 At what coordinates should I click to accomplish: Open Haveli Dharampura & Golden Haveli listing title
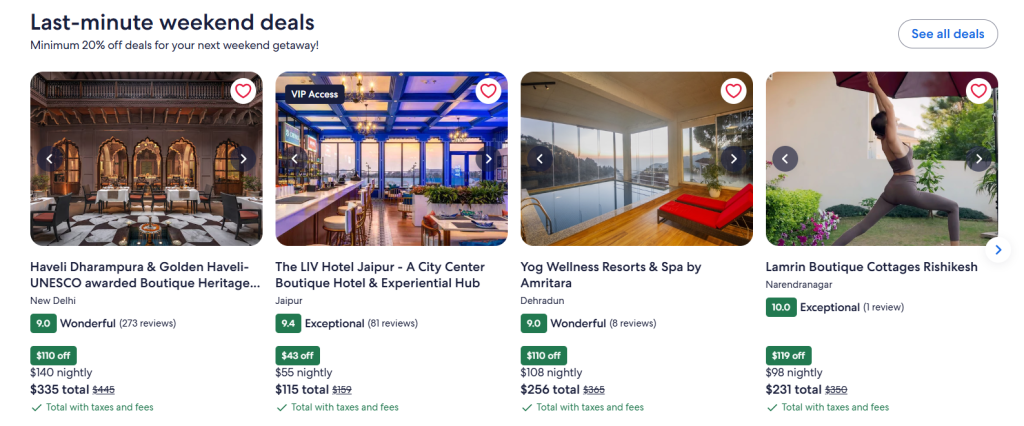(x=145, y=275)
